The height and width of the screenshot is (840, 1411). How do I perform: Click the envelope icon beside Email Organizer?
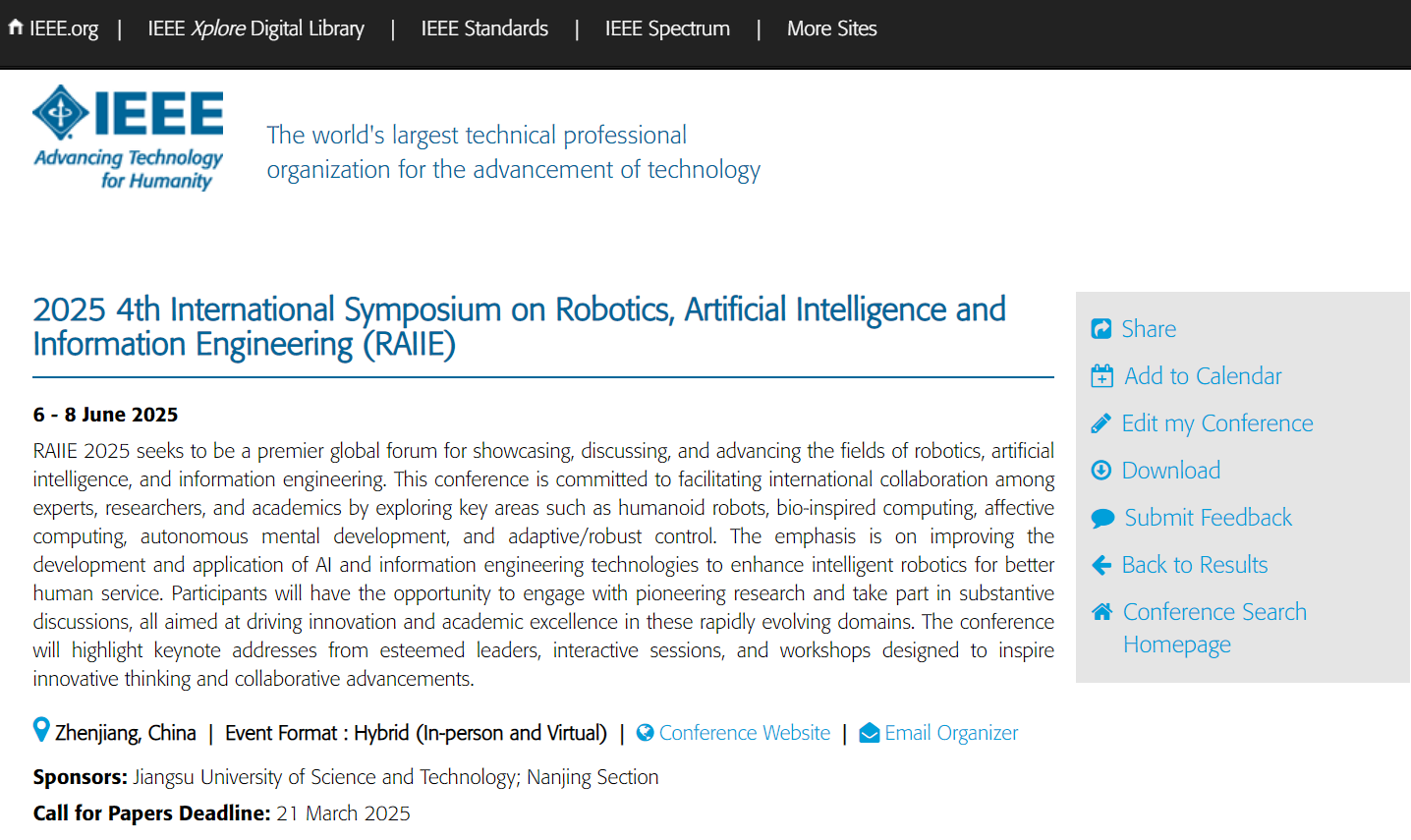point(870,733)
